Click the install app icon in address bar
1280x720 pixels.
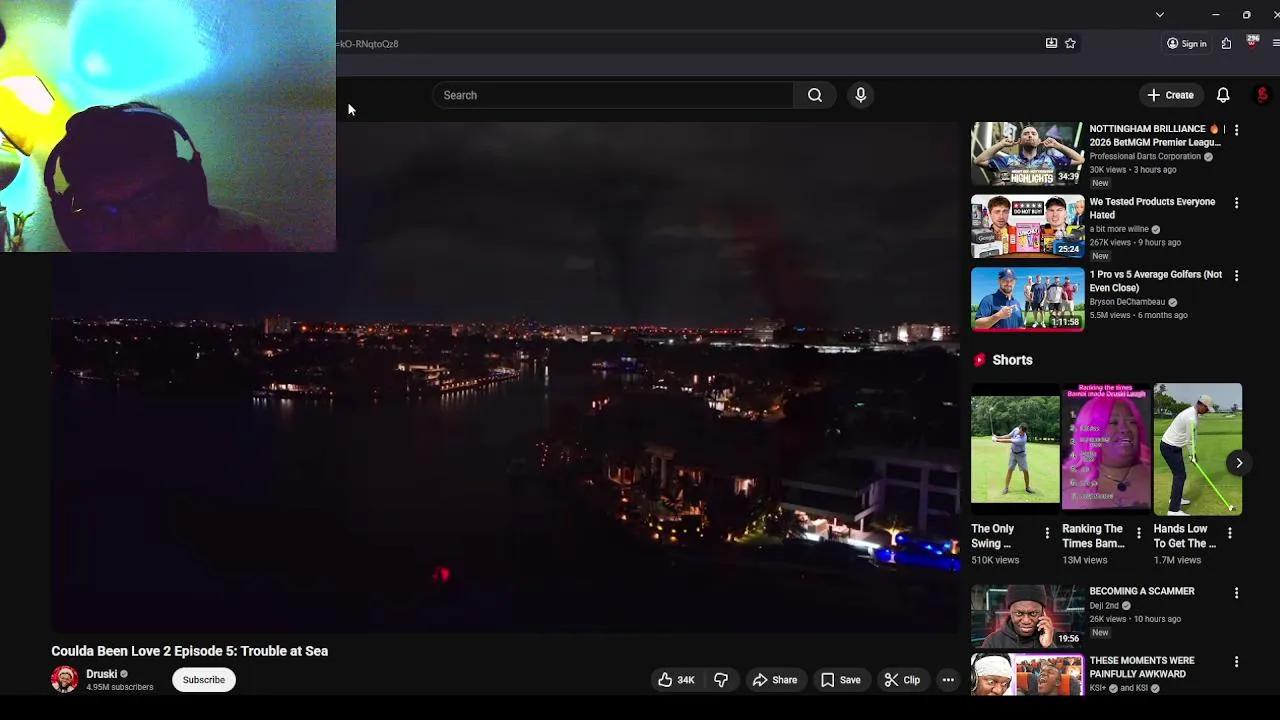(x=1051, y=44)
